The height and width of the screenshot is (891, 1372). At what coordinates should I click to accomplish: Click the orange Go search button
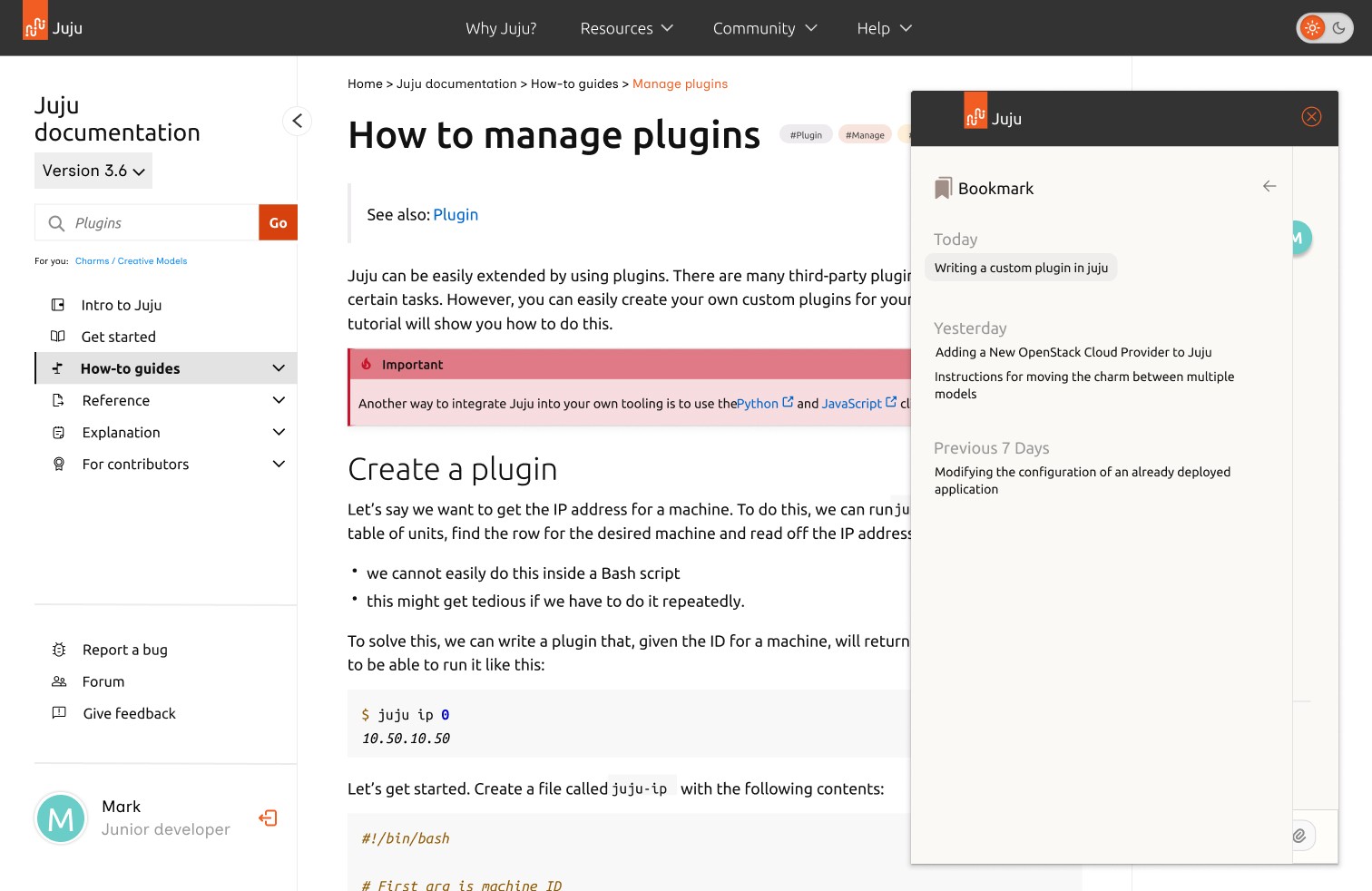(278, 222)
